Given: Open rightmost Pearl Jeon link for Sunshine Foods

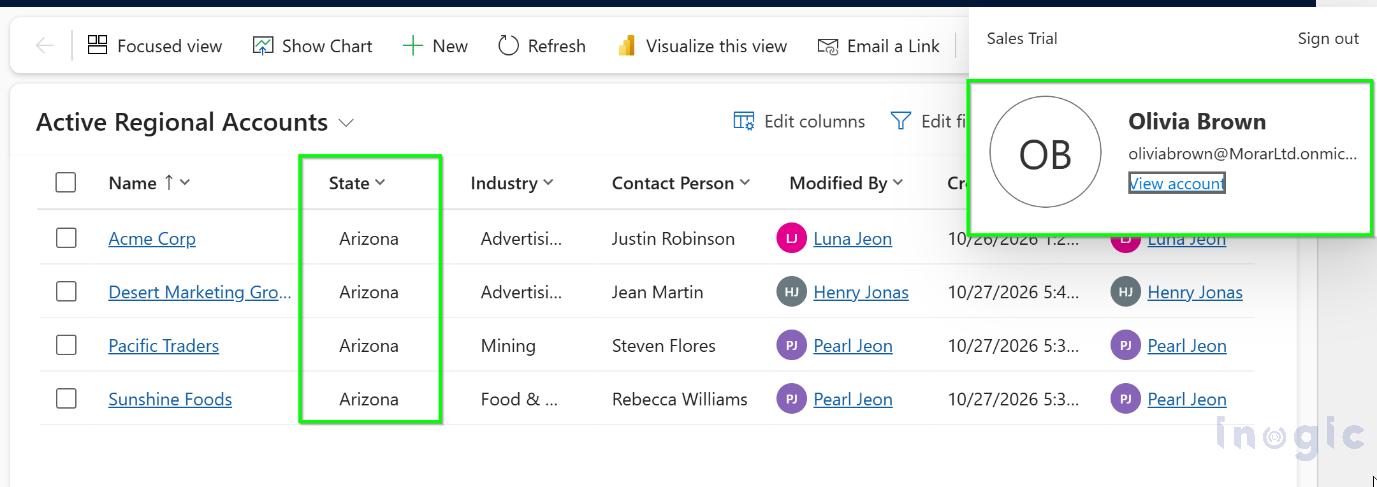Looking at the screenshot, I should click(x=1187, y=399).
